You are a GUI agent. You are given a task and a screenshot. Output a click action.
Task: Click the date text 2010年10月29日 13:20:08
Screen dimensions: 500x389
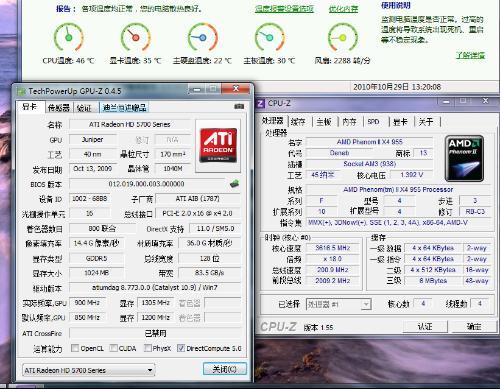click(x=397, y=87)
